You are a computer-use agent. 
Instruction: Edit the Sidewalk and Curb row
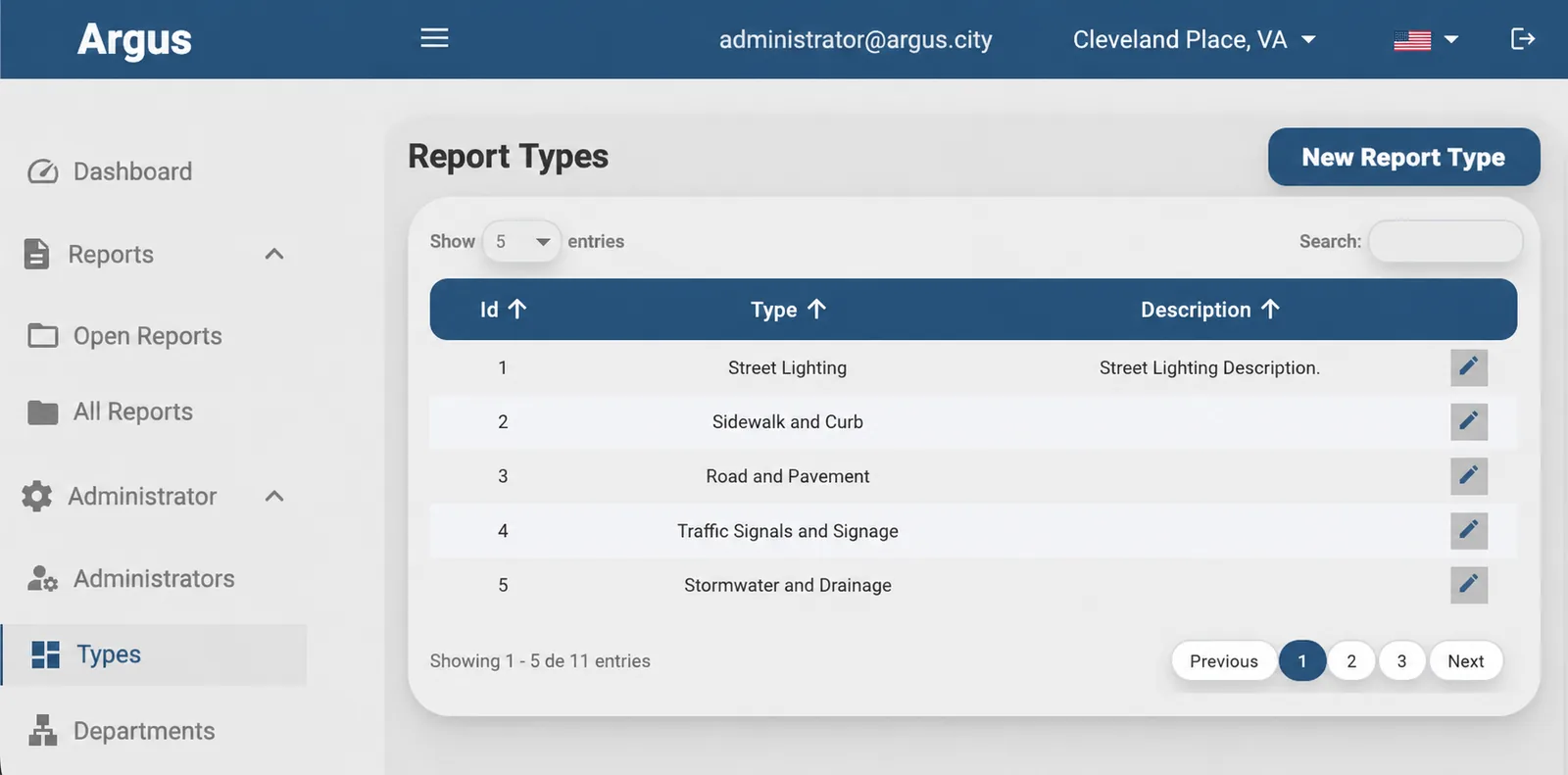1469,421
